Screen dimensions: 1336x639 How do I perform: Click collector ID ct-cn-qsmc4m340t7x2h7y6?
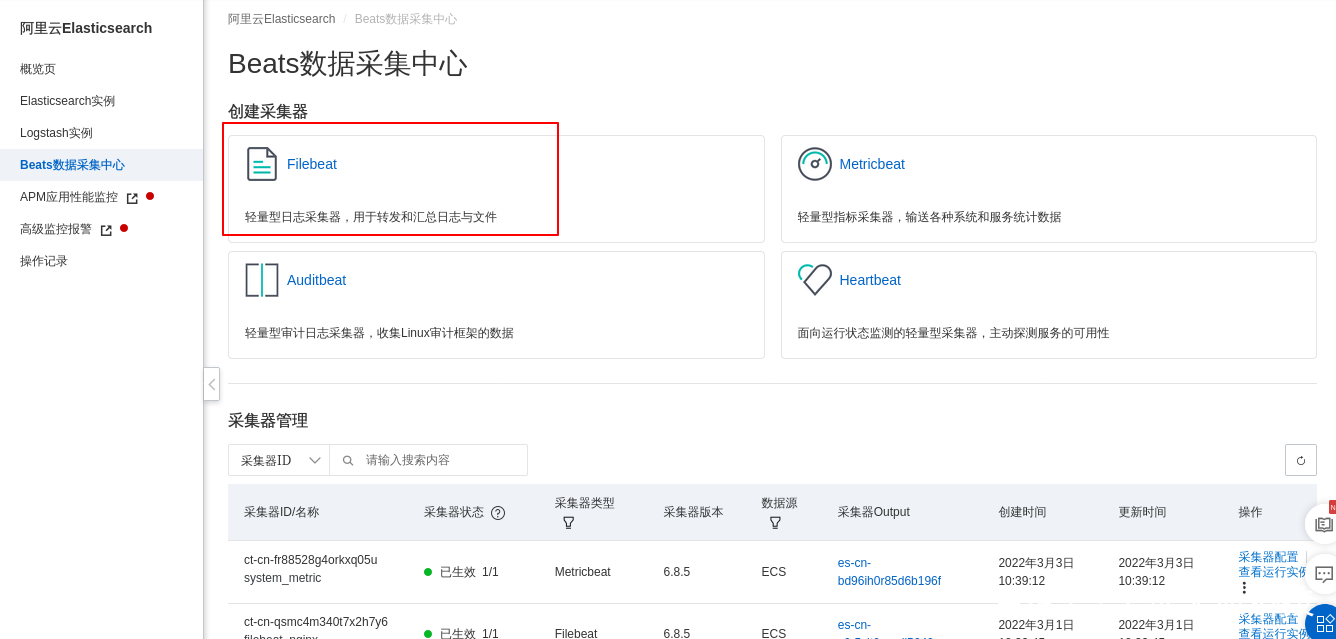pyautogui.click(x=316, y=622)
